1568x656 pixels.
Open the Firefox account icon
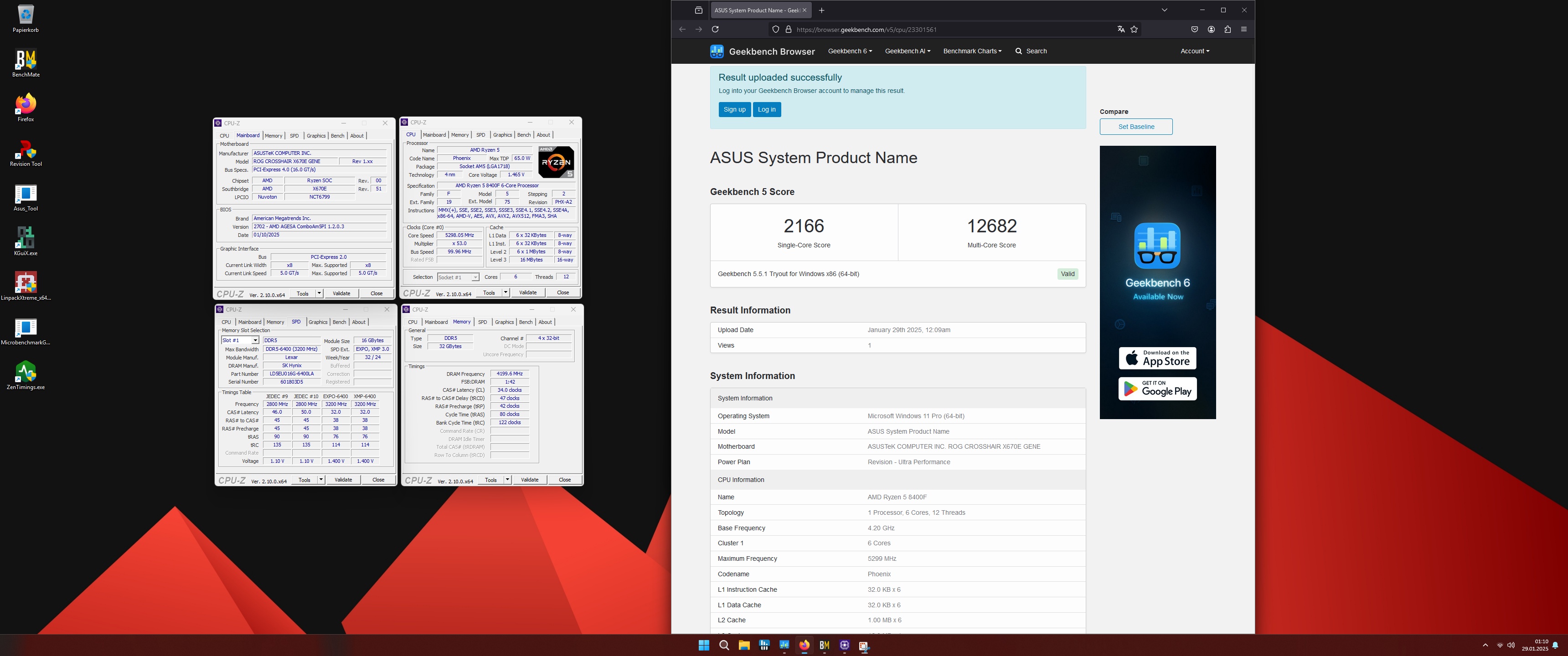1211,29
